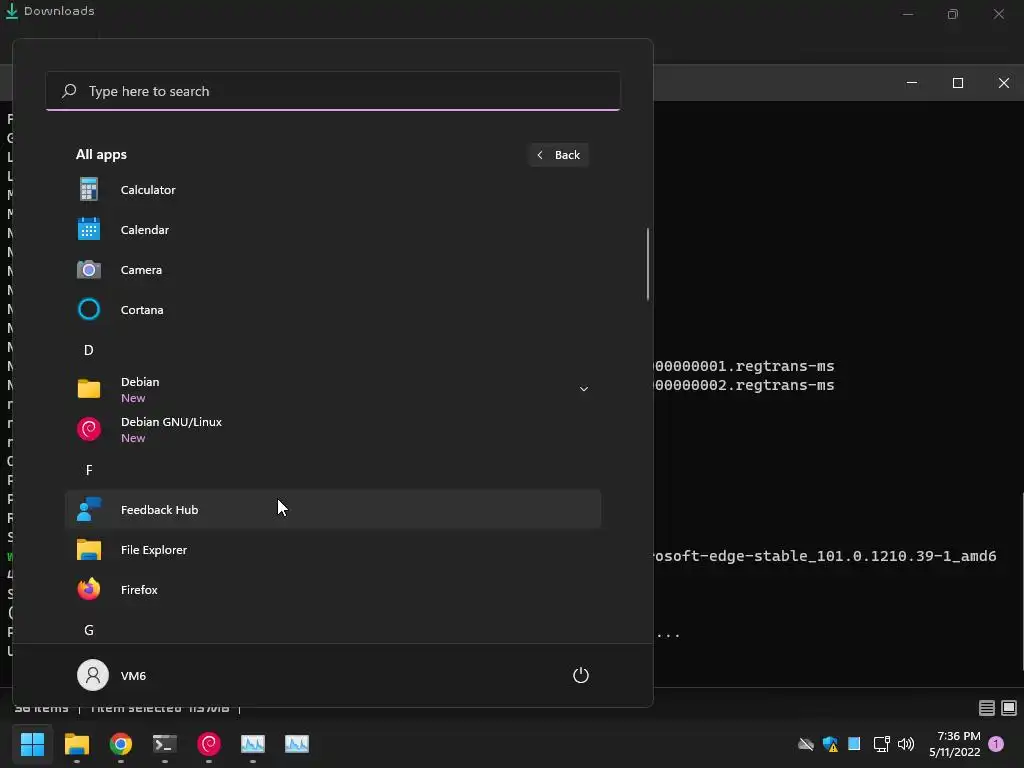Open the volume speaker tray icon
This screenshot has height=768, width=1024.
(906, 743)
